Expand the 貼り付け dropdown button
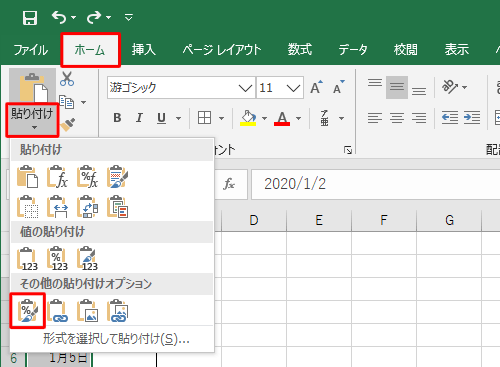This screenshot has height=367, width=500. (x=32, y=120)
